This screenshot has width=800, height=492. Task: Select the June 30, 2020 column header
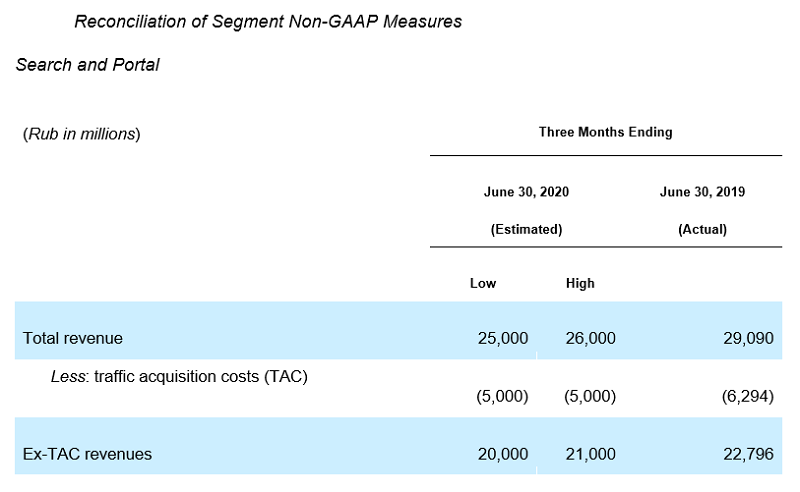coord(526,191)
